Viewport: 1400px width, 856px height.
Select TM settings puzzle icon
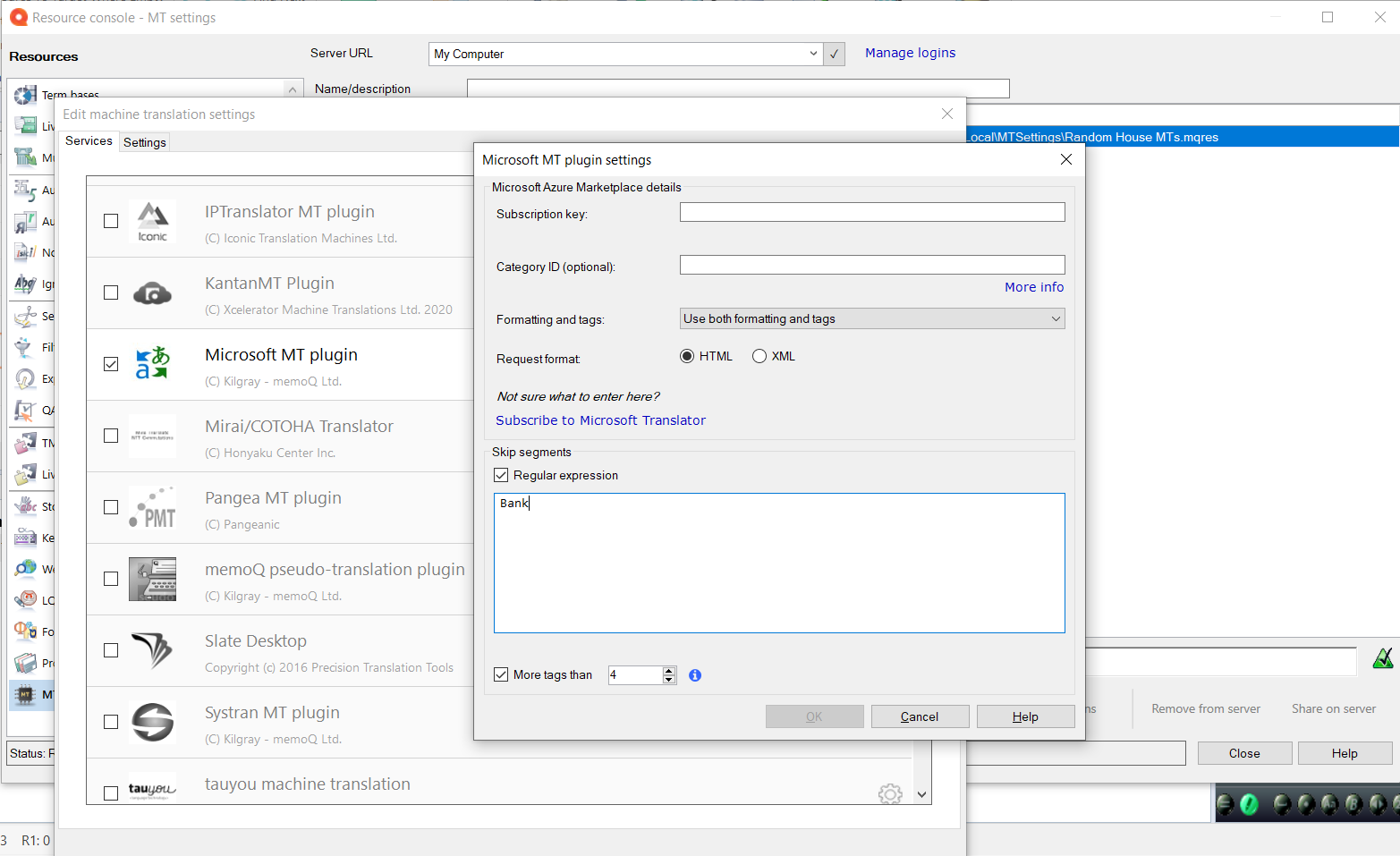coord(25,443)
